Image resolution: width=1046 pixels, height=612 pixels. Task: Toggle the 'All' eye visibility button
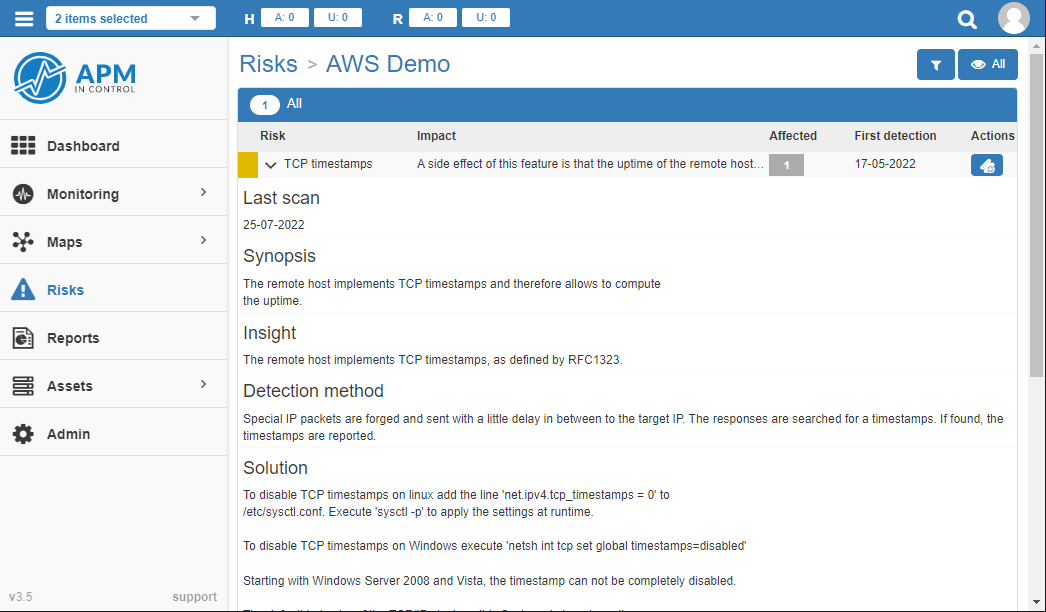click(x=987, y=64)
